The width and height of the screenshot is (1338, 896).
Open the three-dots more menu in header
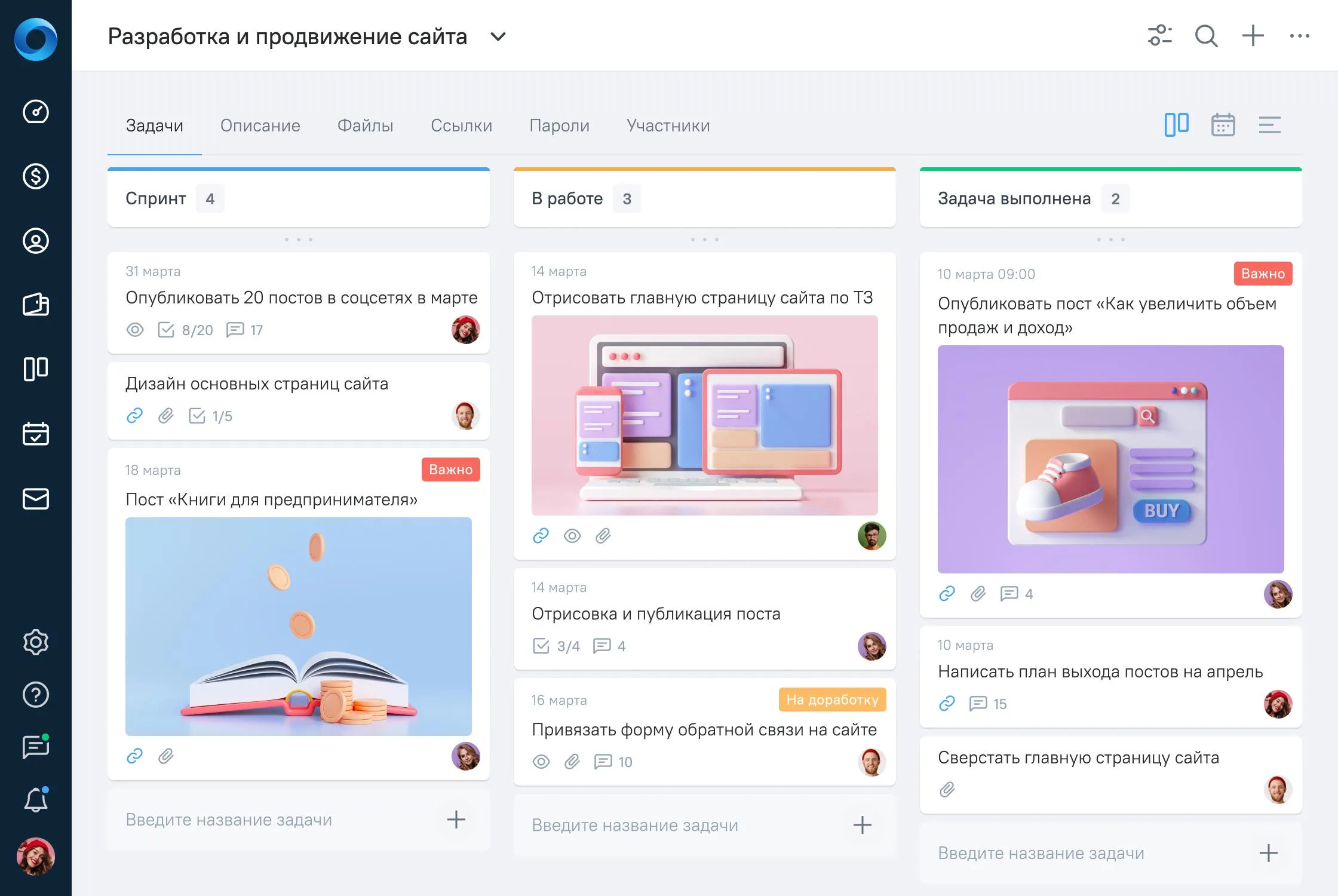[x=1299, y=36]
